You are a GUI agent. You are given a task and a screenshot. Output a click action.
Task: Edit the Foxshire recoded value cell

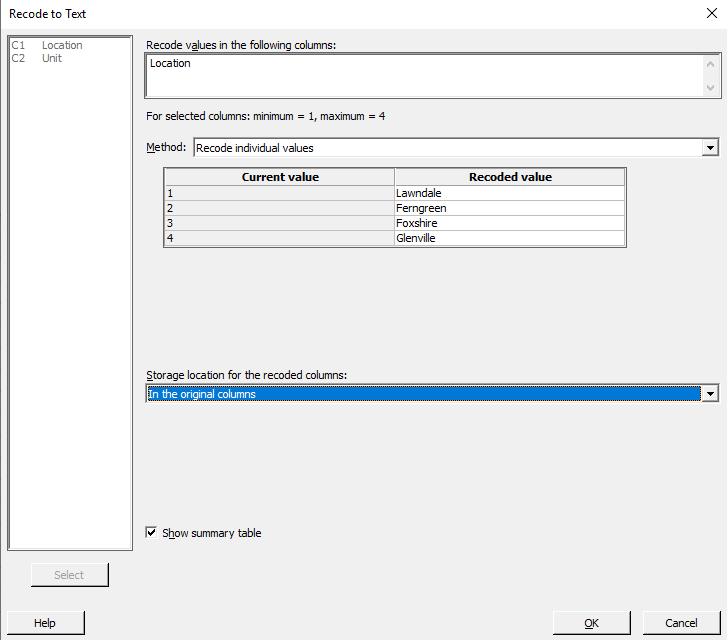(x=509, y=223)
